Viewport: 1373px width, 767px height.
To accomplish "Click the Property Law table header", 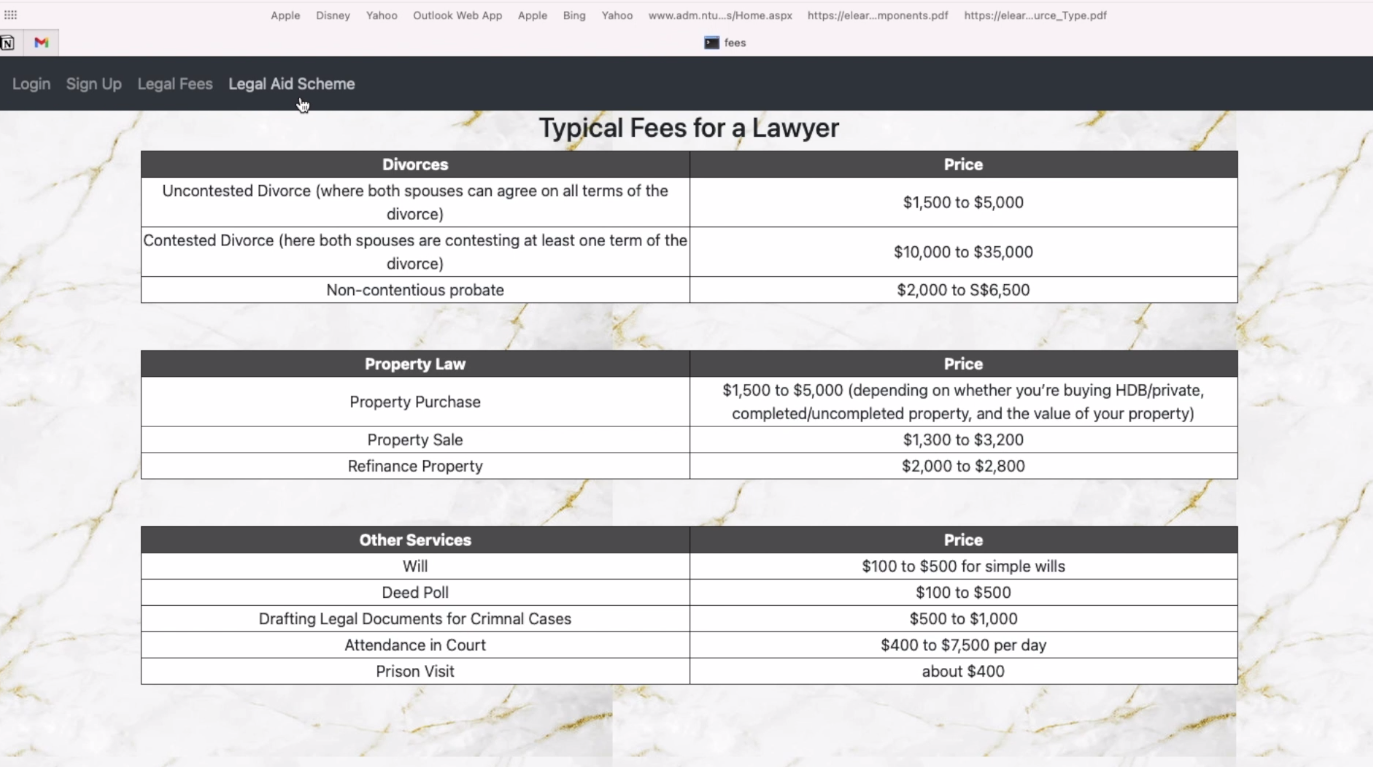I will click(x=415, y=363).
